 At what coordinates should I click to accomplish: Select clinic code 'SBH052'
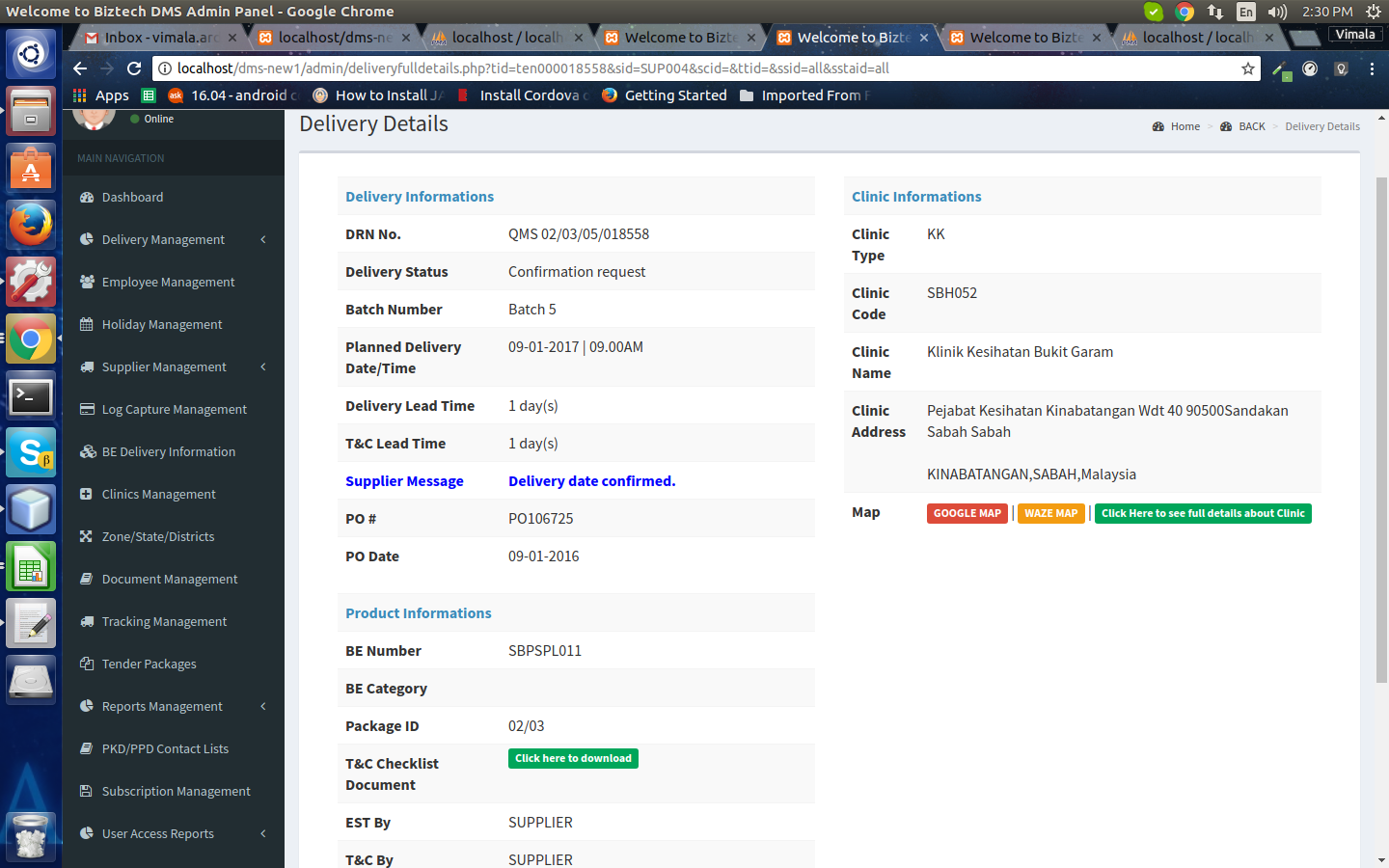[x=952, y=293]
